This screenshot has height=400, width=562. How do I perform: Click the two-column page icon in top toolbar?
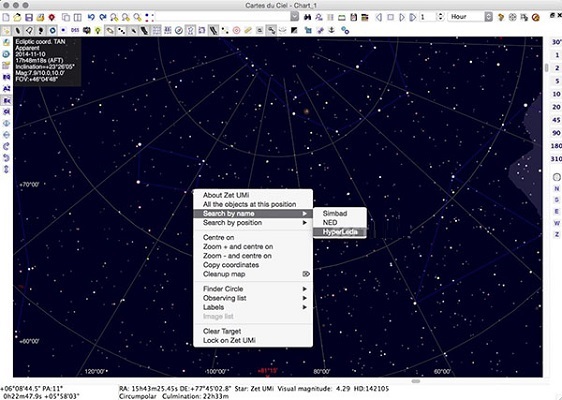(x=77, y=17)
